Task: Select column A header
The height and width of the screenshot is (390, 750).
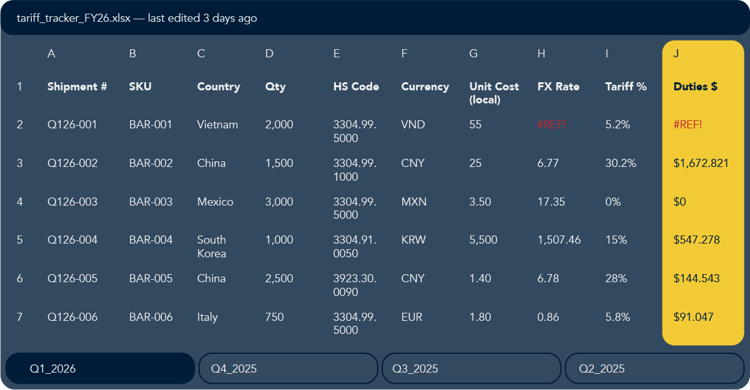Action: coord(51,54)
